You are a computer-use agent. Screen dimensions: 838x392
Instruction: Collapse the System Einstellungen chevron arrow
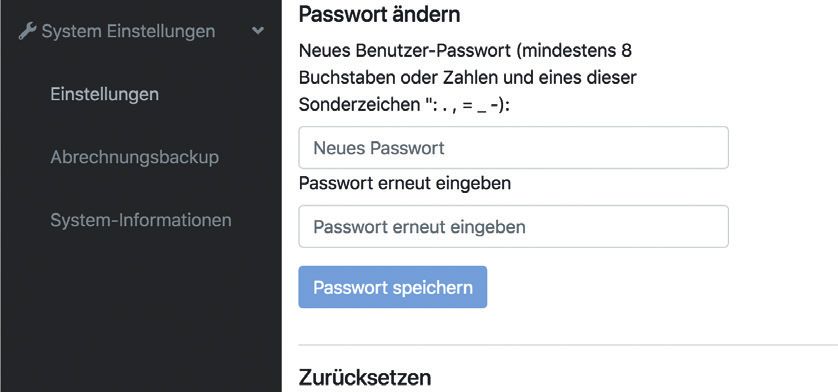coord(258,31)
